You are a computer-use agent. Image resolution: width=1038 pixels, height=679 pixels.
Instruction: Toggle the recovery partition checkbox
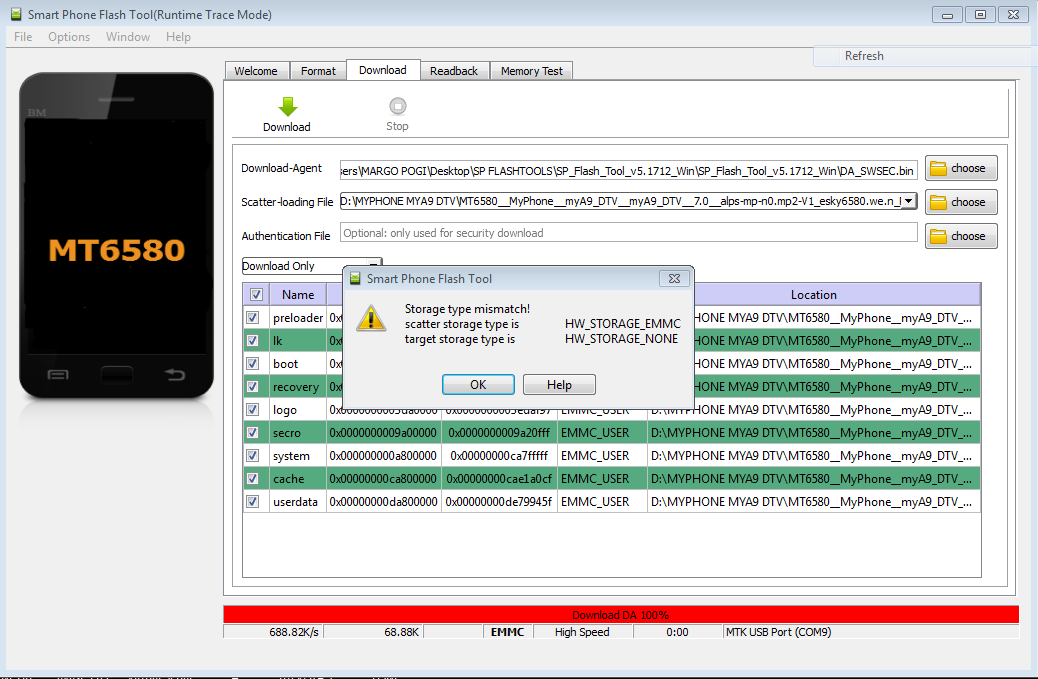point(253,386)
